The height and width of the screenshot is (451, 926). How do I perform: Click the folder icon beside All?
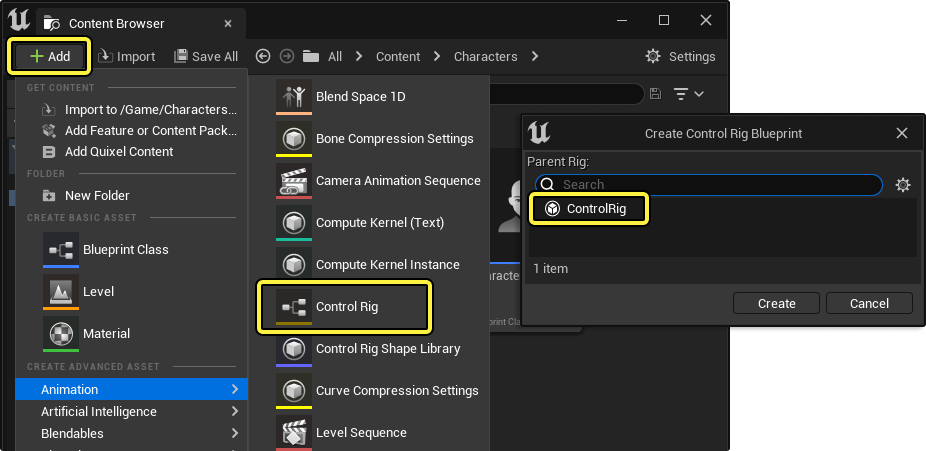[311, 57]
